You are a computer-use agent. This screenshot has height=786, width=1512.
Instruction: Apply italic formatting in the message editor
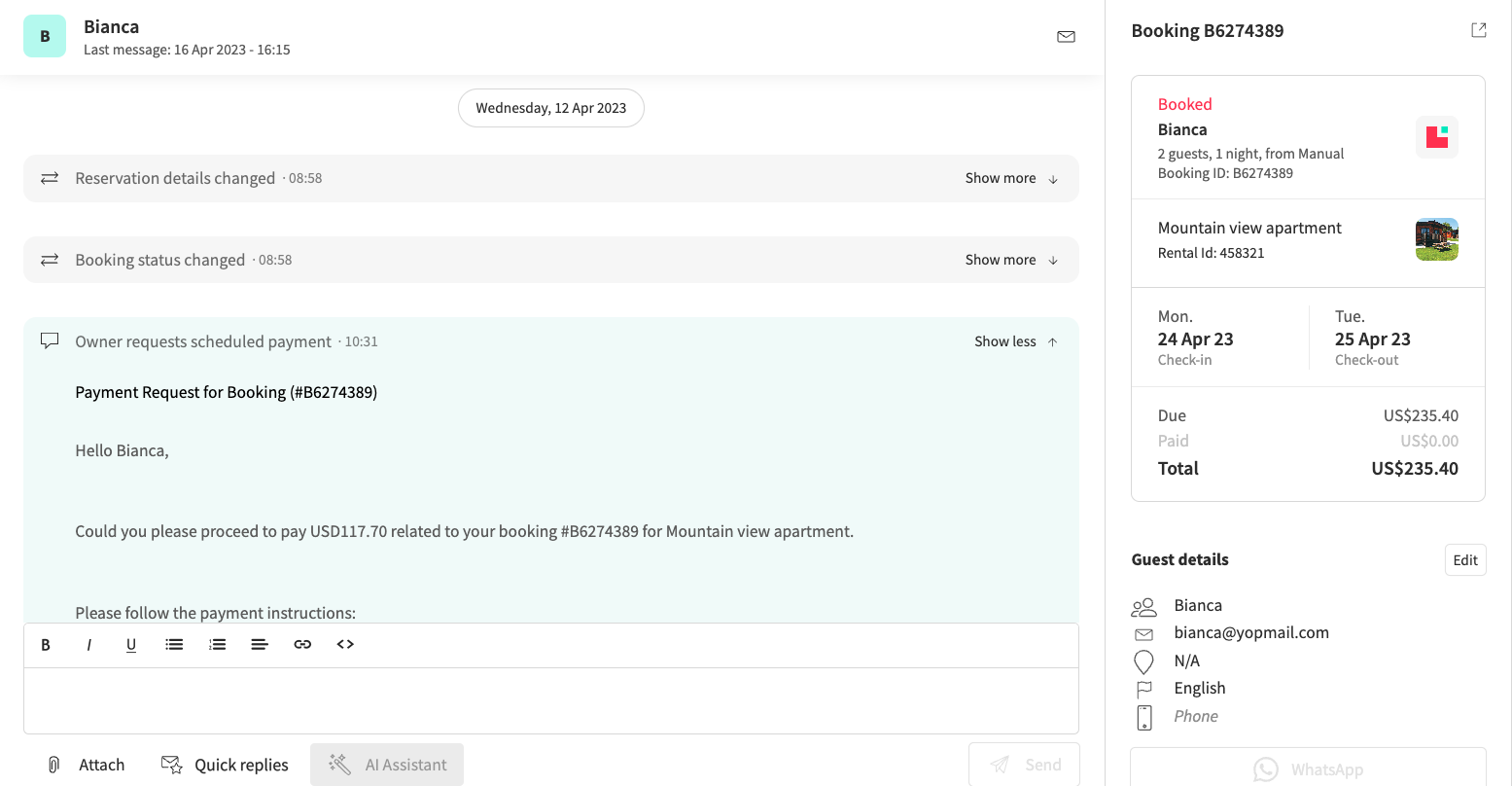pyautogui.click(x=88, y=644)
